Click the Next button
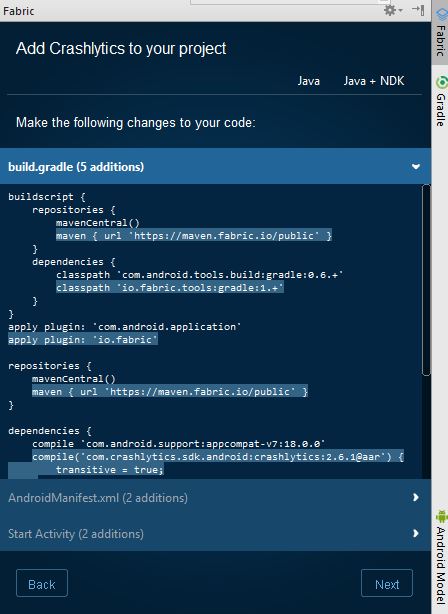Viewport: 448px width, 614px height. pos(387,583)
